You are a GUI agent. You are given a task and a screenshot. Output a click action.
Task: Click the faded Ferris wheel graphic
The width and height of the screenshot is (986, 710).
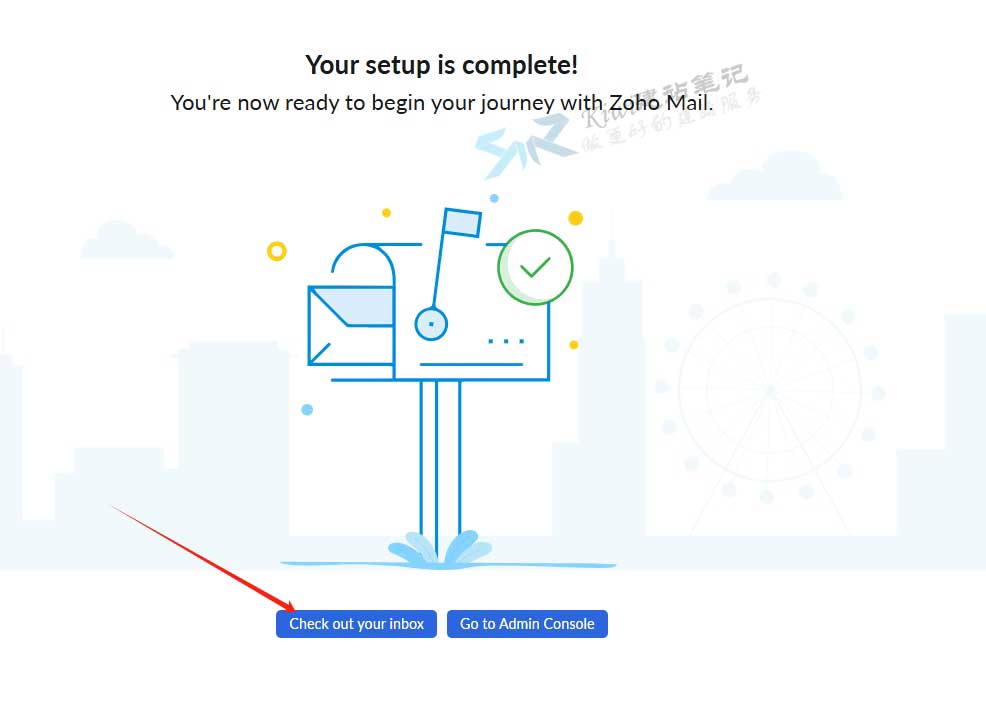pyautogui.click(x=770, y=390)
